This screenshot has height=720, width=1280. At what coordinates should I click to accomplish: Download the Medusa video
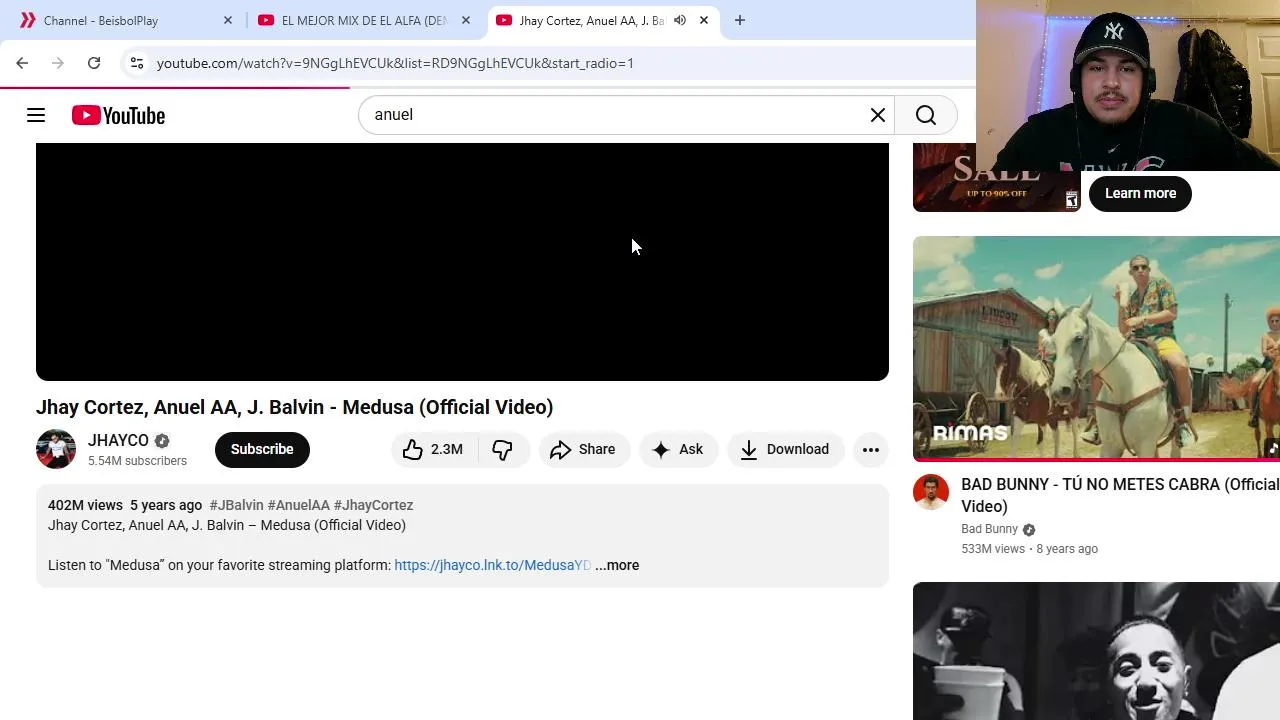(785, 449)
